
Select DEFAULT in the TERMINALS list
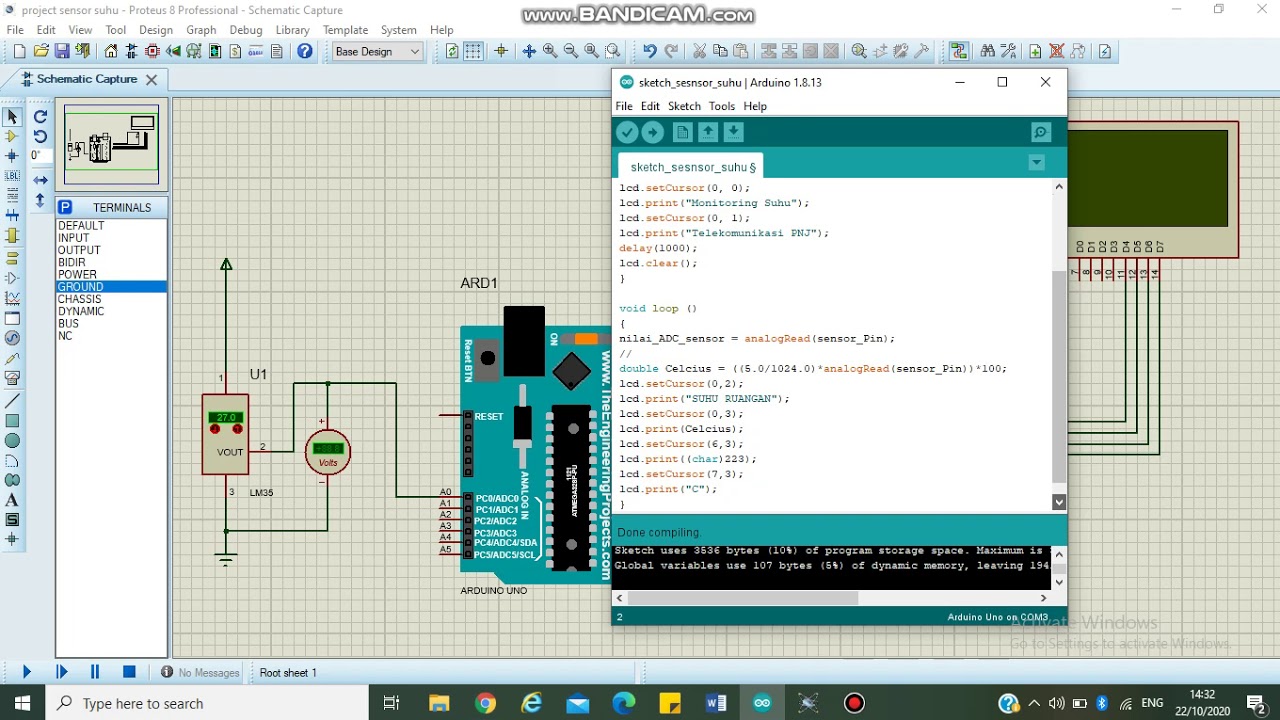click(x=81, y=226)
